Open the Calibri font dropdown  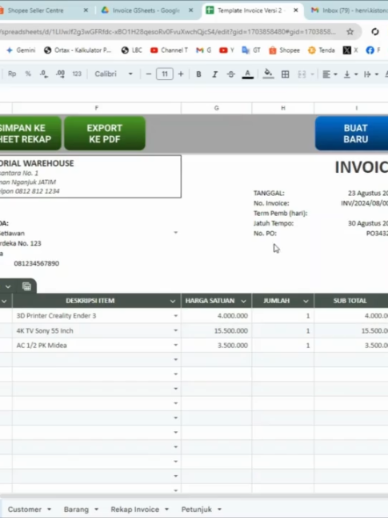point(113,74)
